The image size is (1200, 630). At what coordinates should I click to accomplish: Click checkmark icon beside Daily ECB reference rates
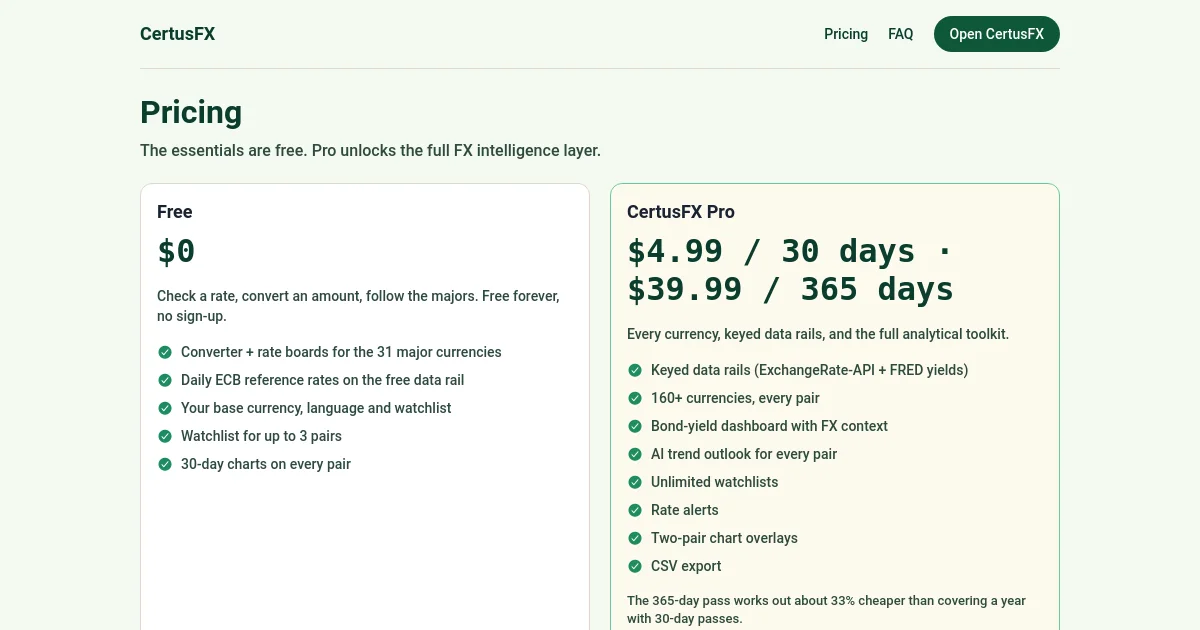pos(165,380)
